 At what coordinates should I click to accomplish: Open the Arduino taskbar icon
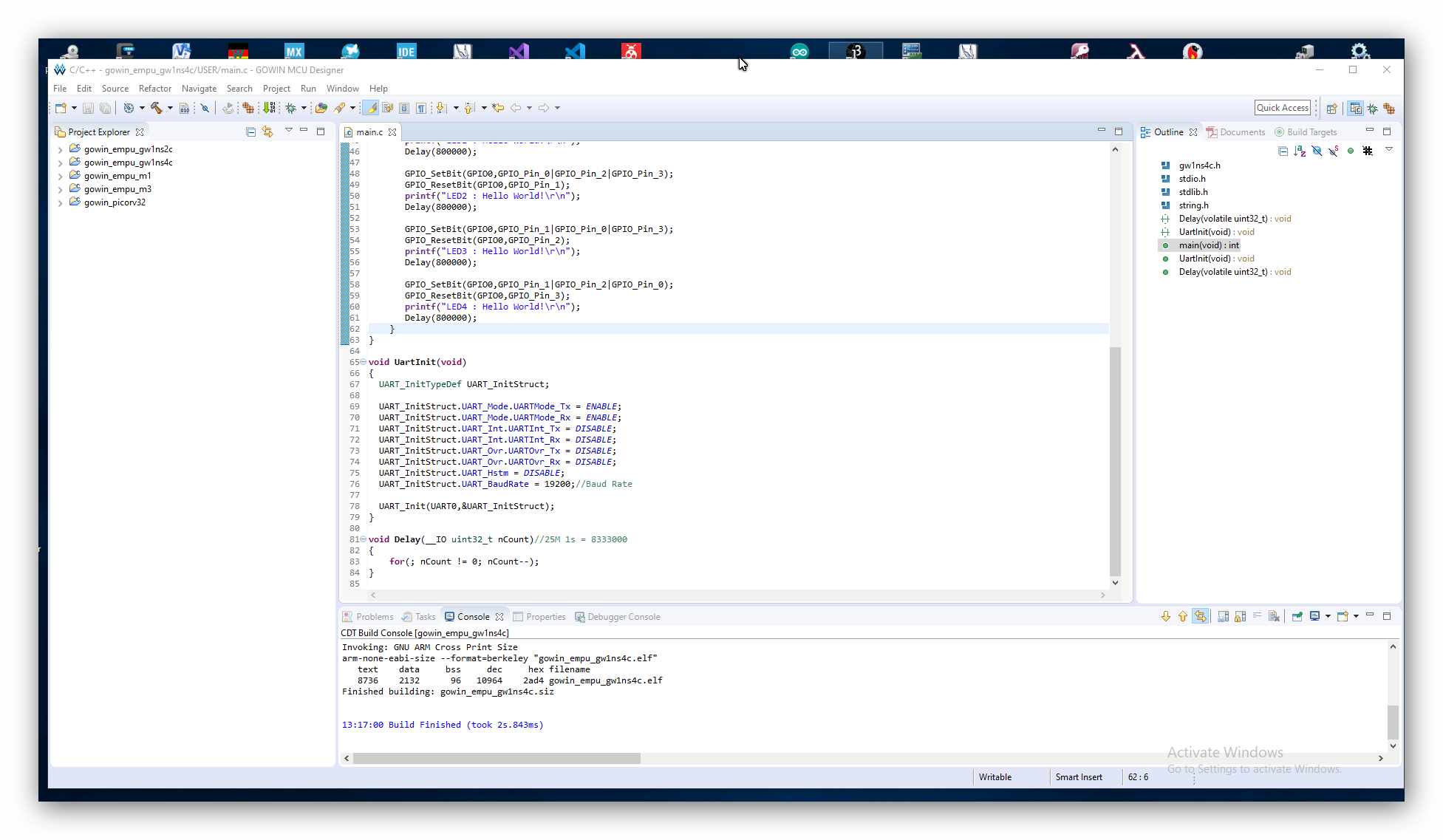(x=799, y=51)
